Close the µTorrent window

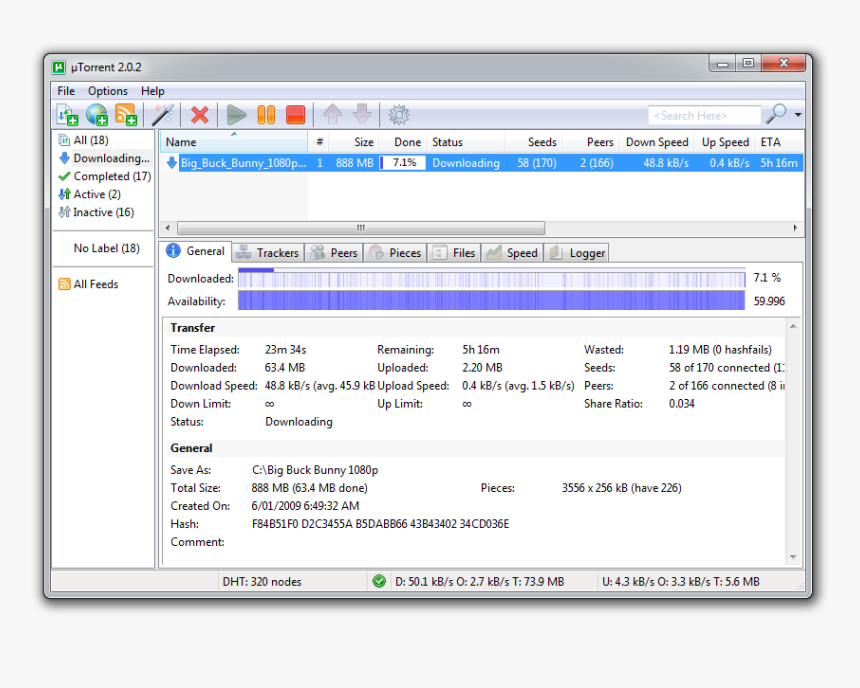pyautogui.click(x=783, y=64)
